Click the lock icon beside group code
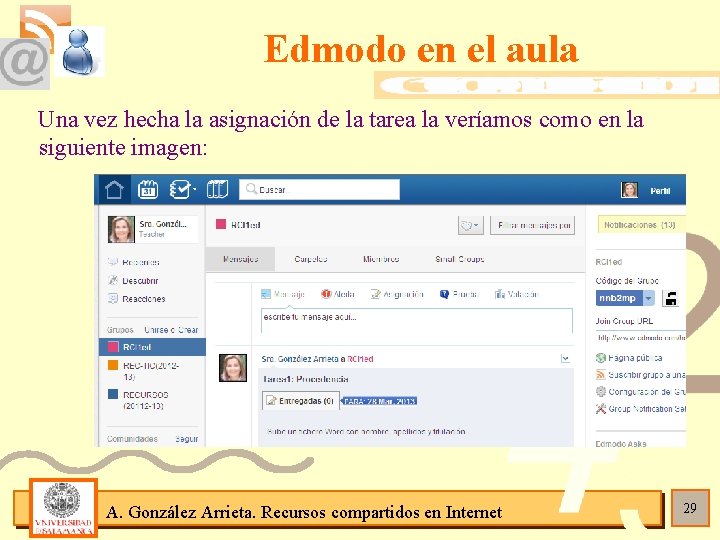 coord(670,298)
